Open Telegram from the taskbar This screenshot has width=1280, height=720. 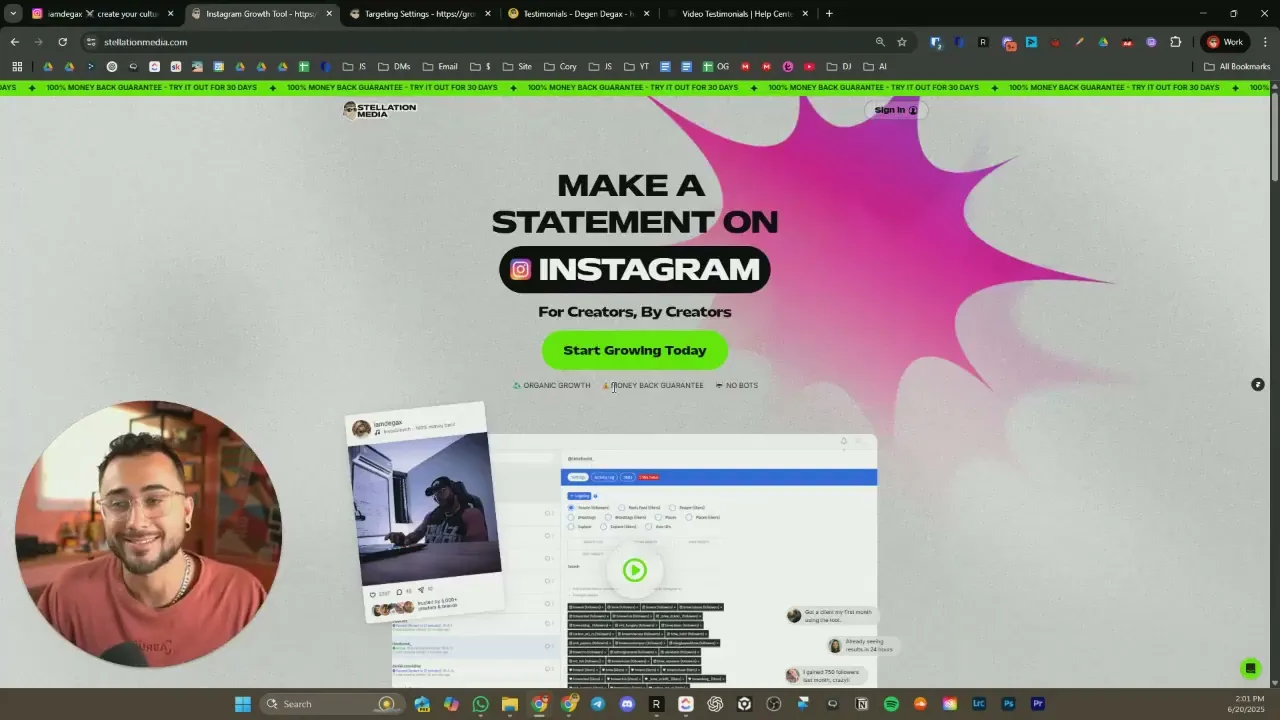(x=598, y=704)
